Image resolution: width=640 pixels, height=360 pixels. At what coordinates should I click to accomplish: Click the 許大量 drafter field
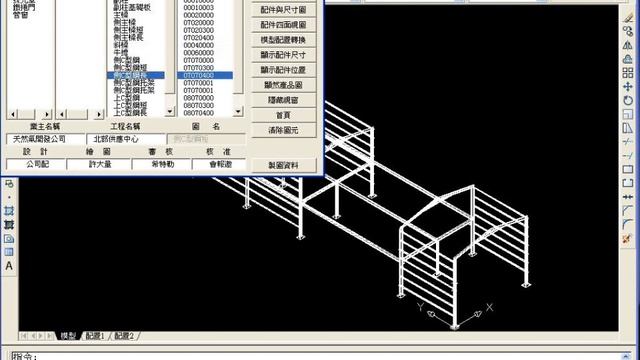[99, 164]
